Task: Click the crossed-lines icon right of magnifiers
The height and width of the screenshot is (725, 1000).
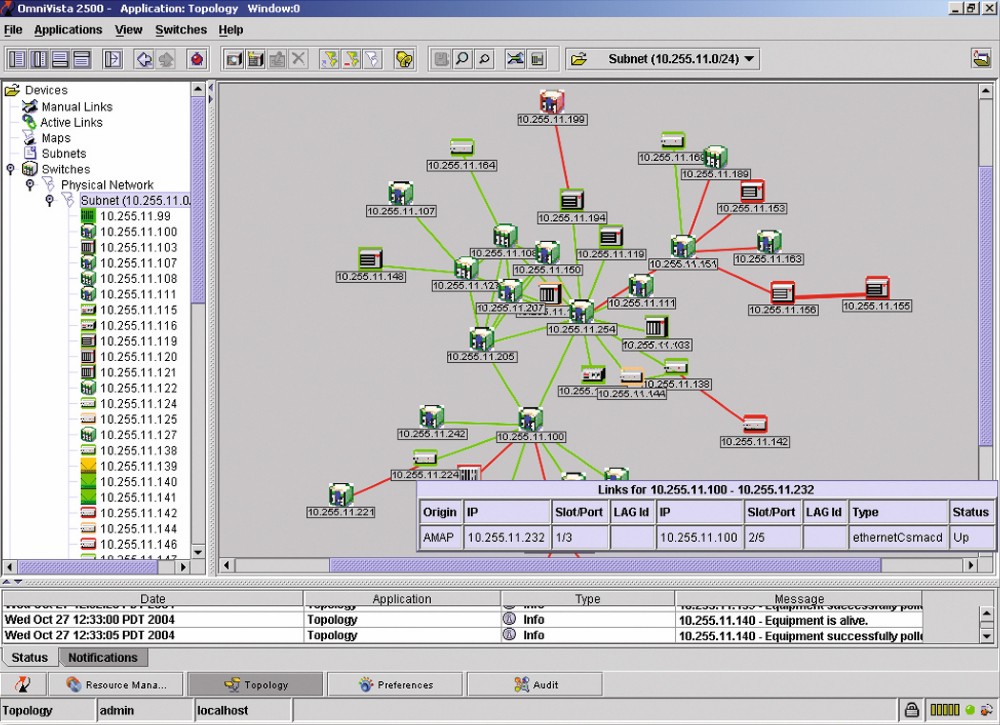Action: (x=515, y=59)
